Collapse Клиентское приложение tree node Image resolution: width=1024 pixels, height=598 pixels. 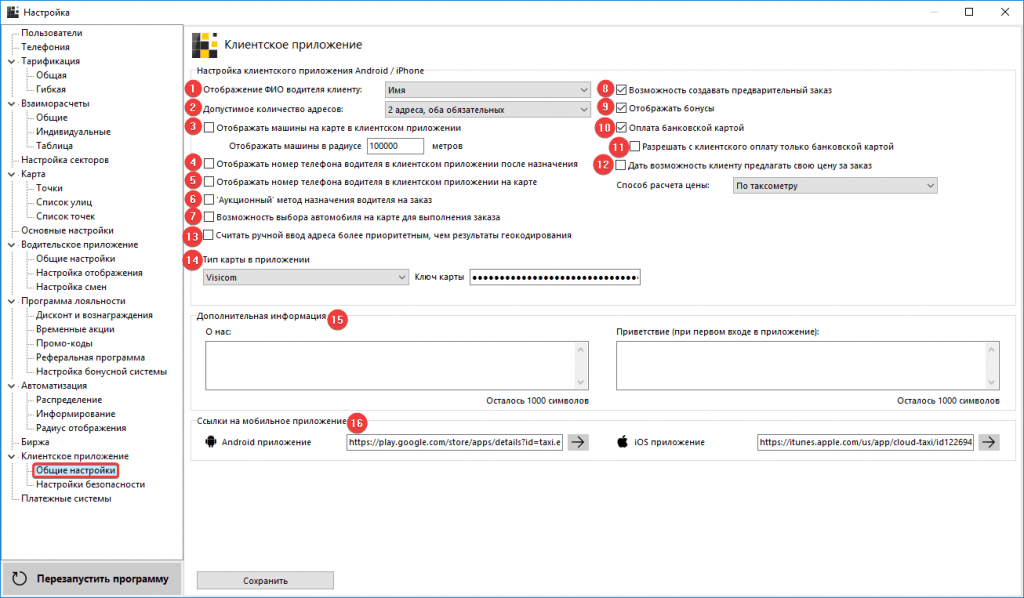point(11,456)
